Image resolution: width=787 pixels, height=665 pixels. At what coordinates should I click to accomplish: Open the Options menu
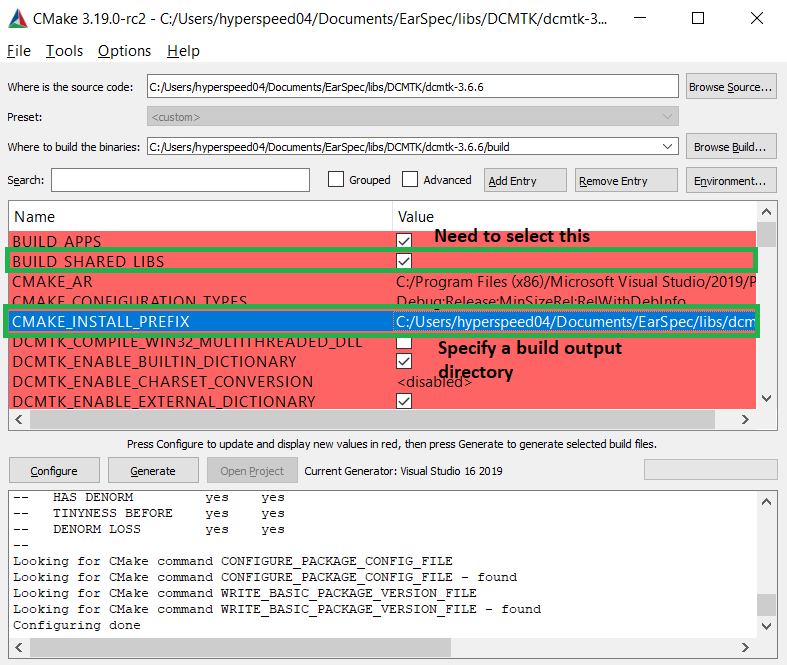tap(124, 51)
